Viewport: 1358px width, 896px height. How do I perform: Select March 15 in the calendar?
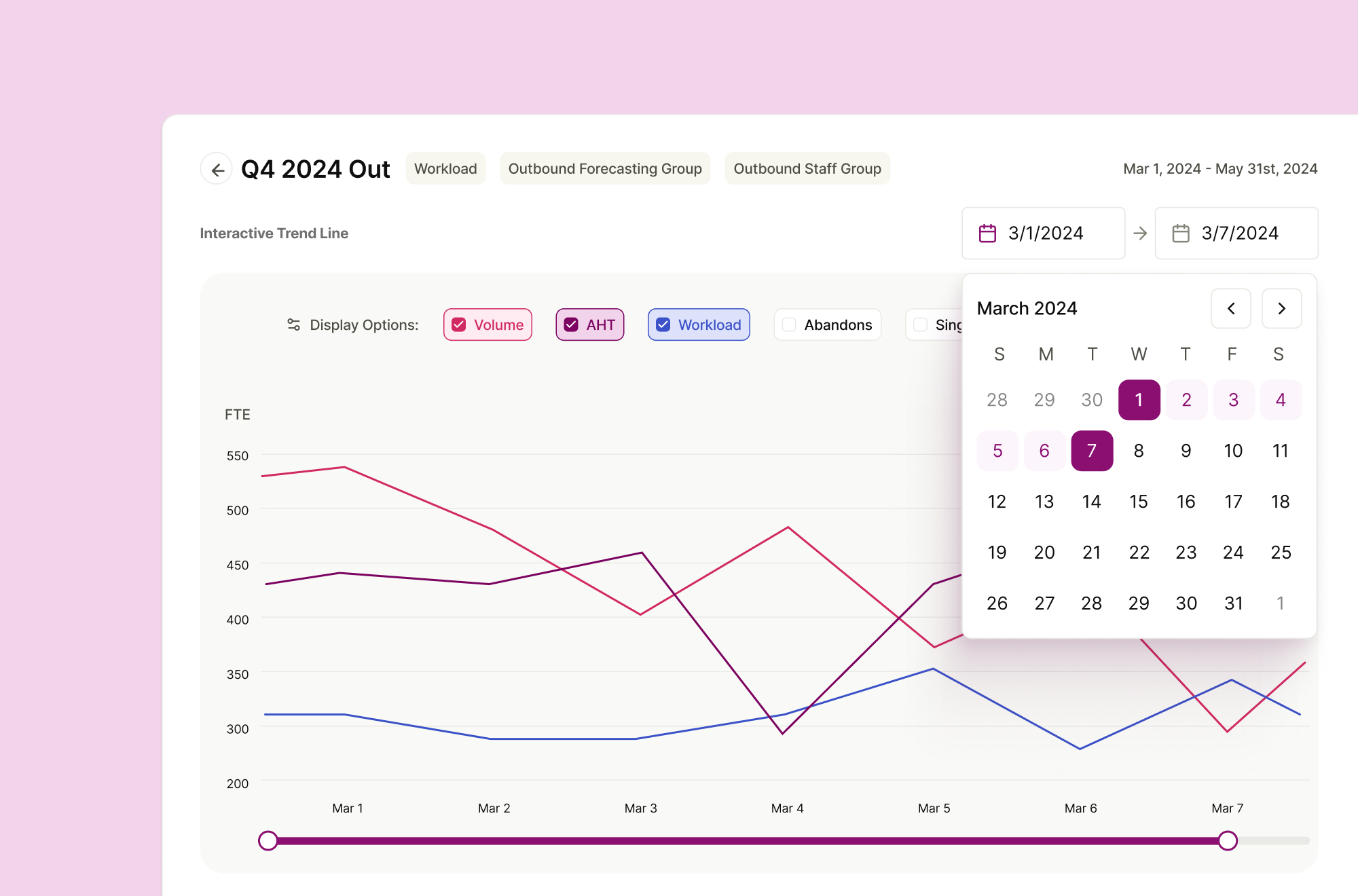coord(1139,502)
